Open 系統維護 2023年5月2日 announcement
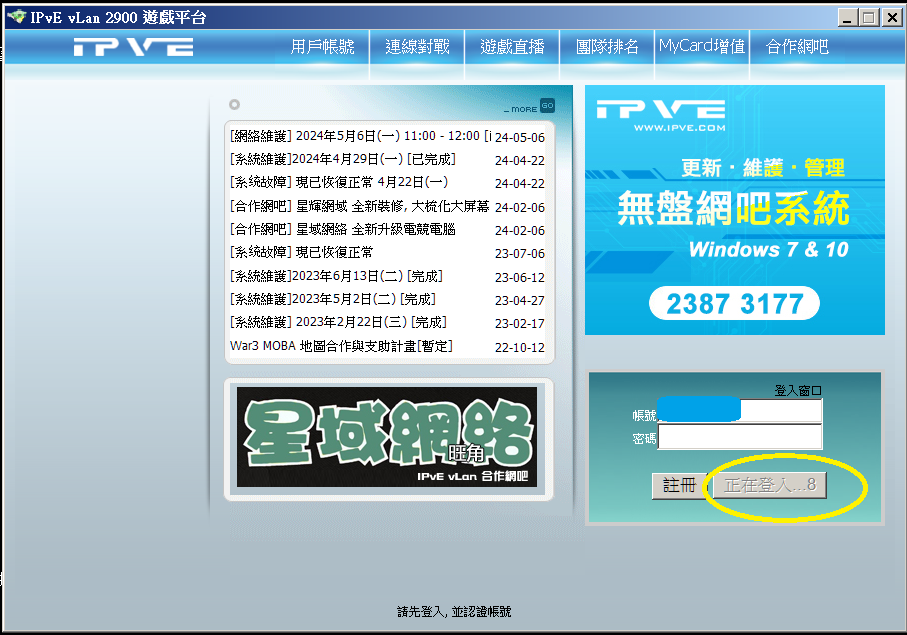This screenshot has height=635, width=907. 333,299
